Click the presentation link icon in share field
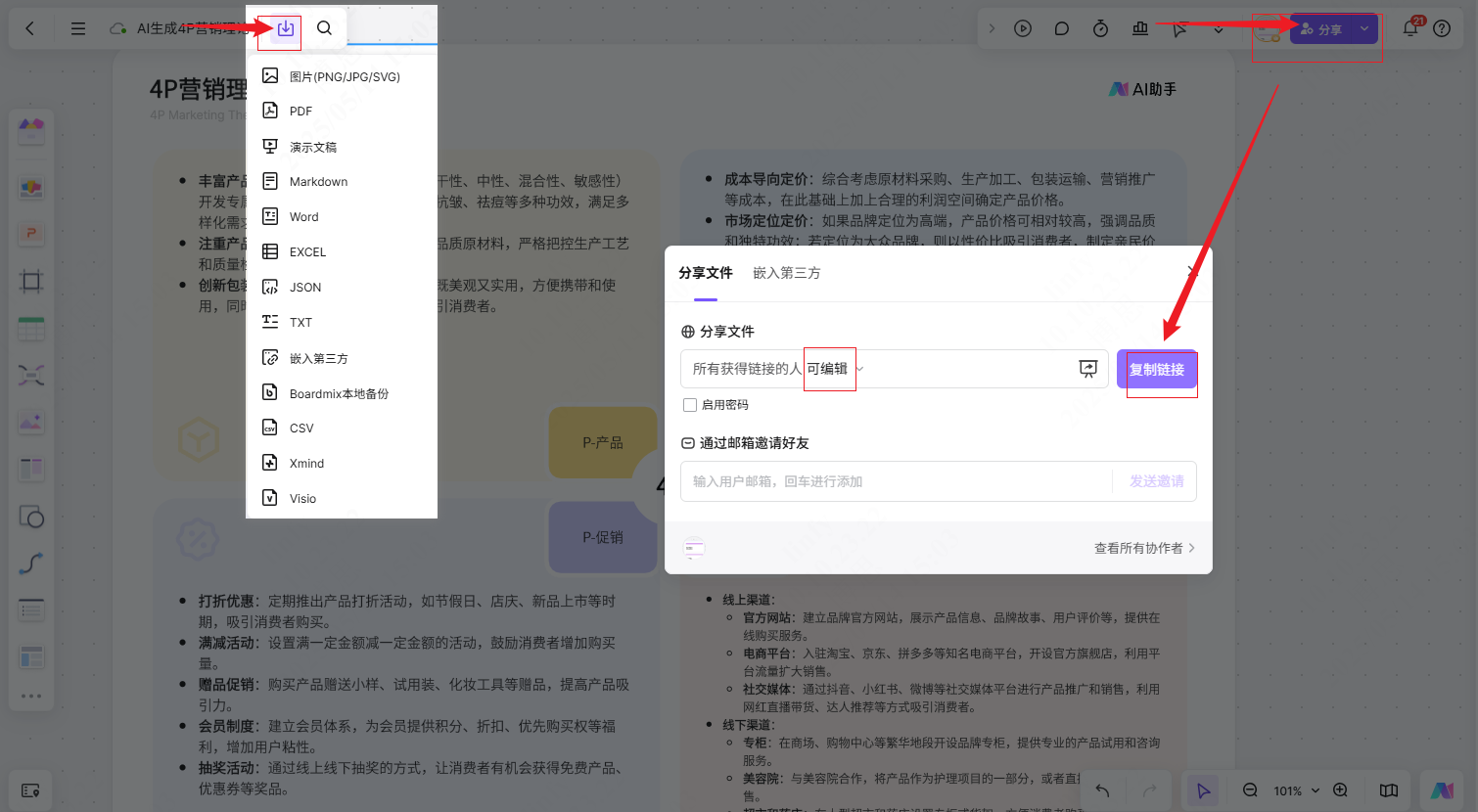 tap(1087, 369)
